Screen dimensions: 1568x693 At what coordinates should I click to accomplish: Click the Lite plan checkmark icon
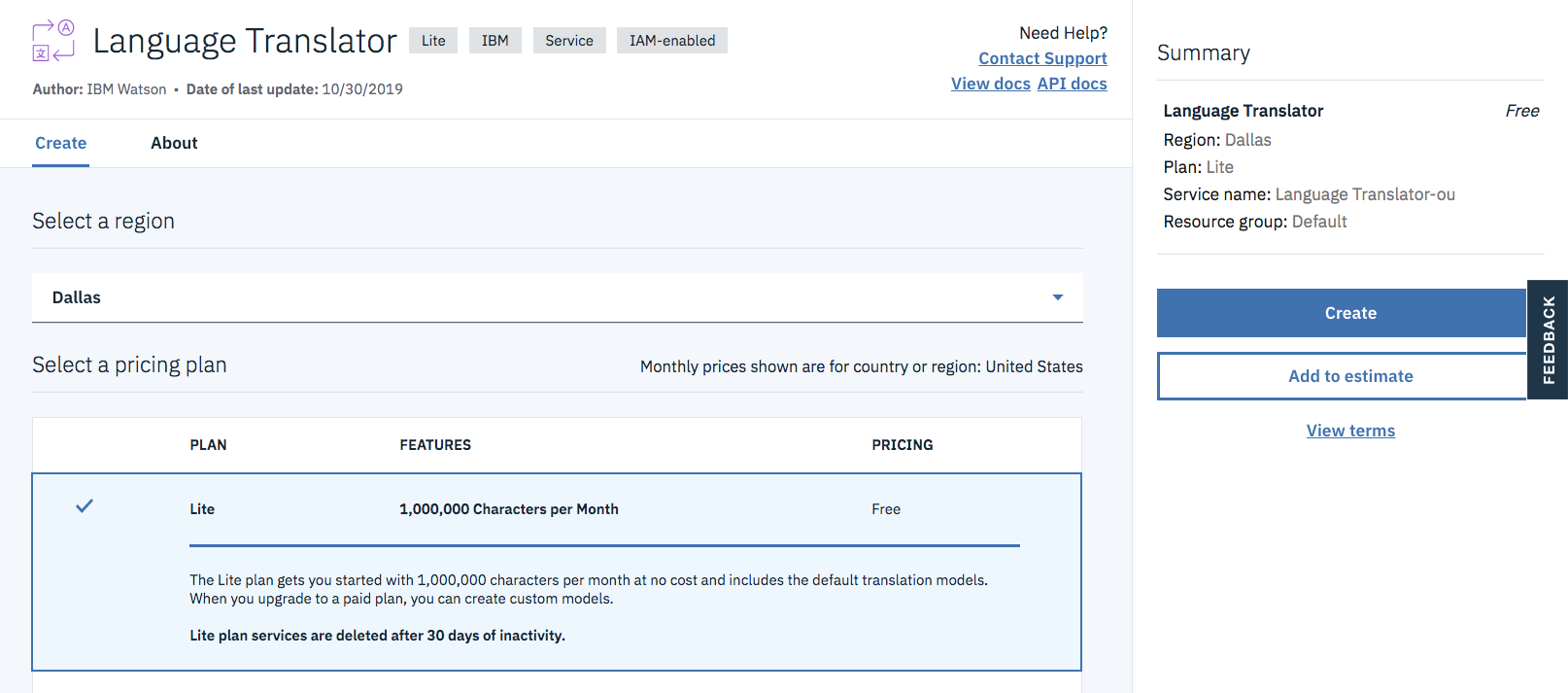tap(85, 505)
